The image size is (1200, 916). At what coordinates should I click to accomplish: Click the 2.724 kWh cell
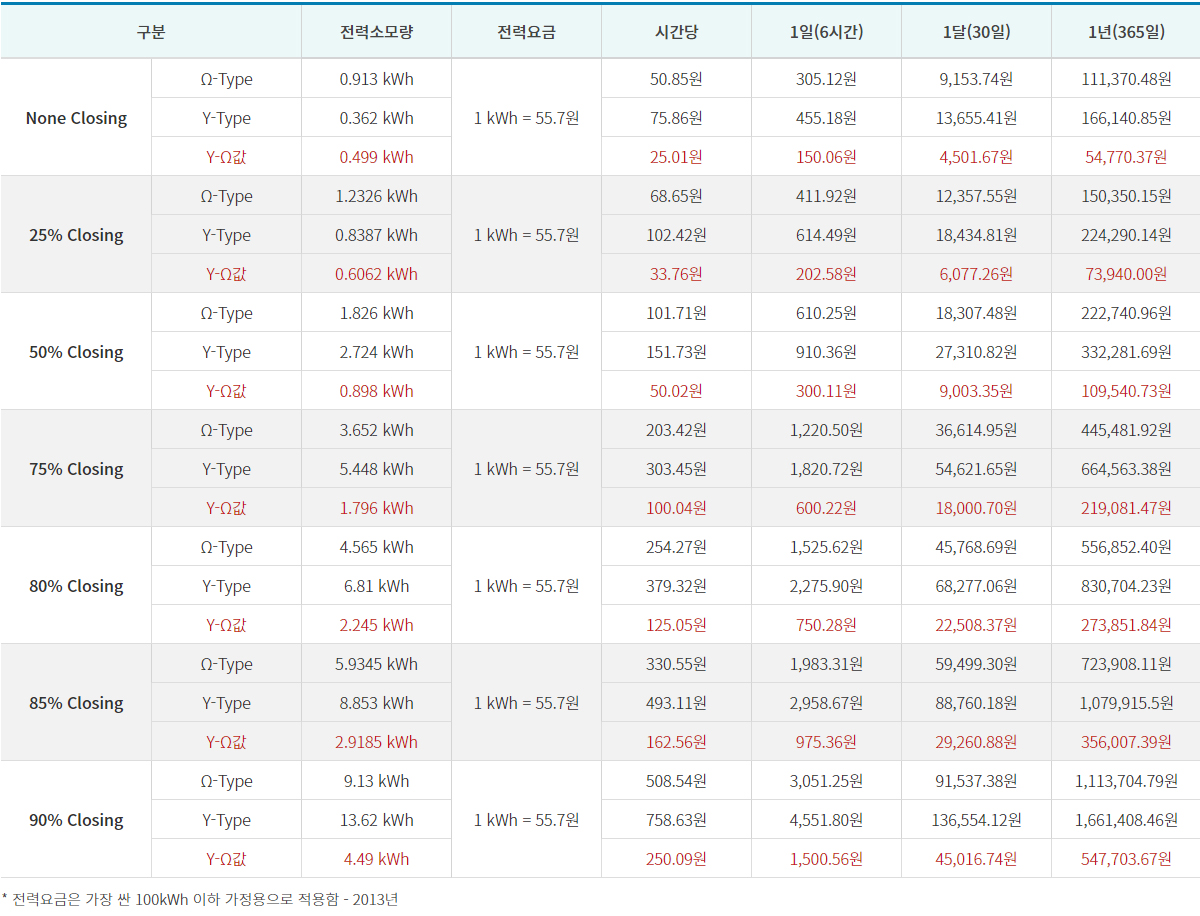coord(376,352)
